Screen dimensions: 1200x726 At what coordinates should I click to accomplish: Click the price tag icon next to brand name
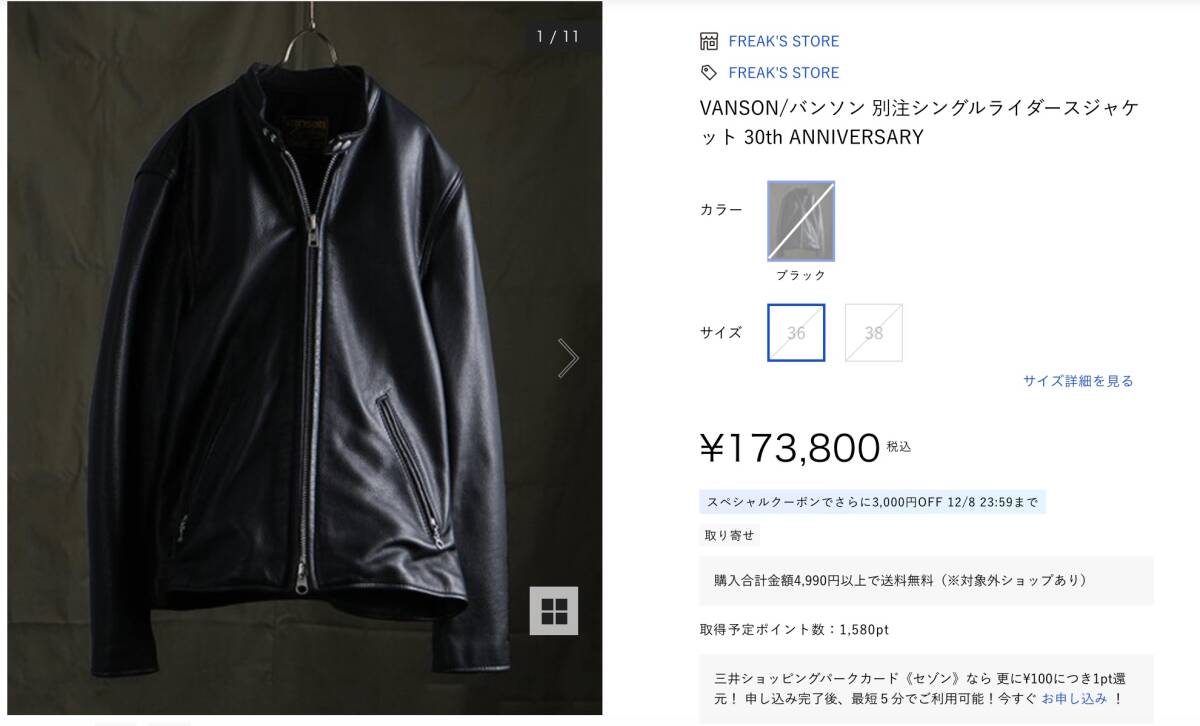tap(708, 72)
